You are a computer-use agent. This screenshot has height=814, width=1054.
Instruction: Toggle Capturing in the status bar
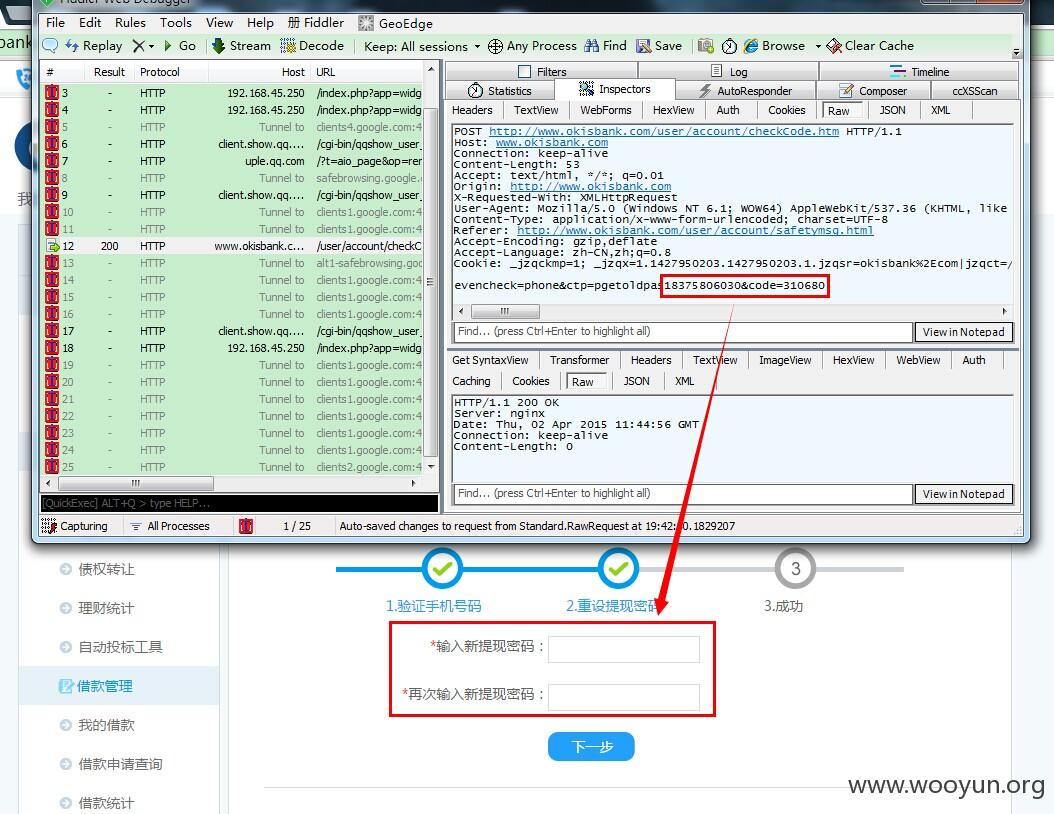(x=75, y=526)
